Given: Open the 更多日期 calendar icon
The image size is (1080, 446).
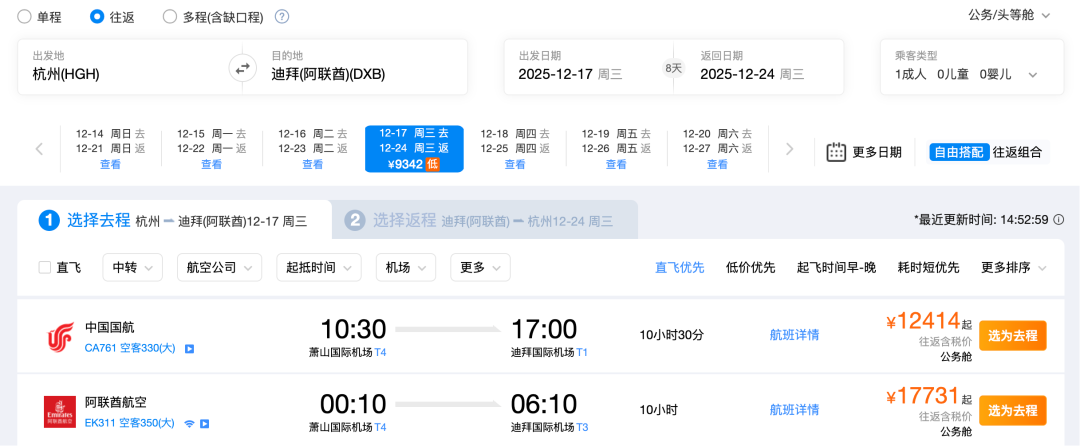Looking at the screenshot, I should [x=837, y=152].
